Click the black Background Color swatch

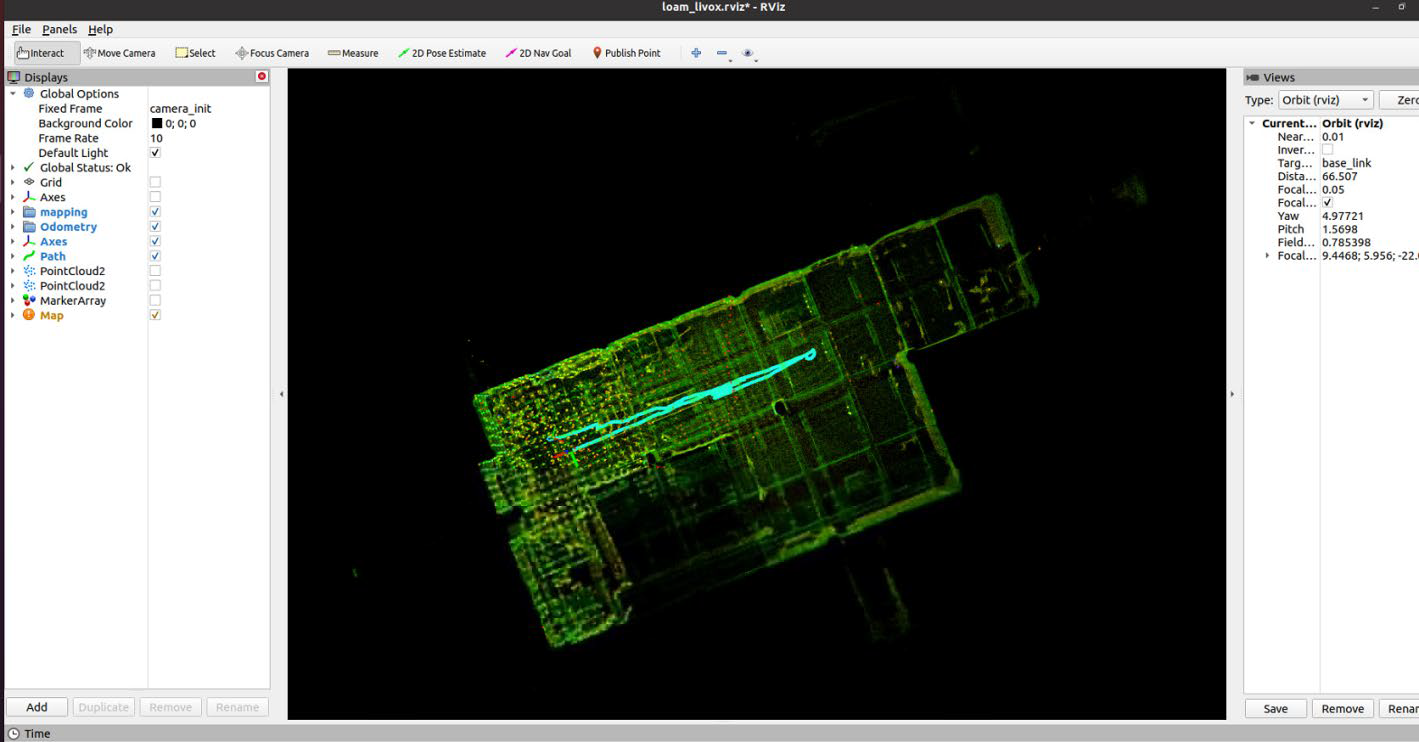point(157,124)
